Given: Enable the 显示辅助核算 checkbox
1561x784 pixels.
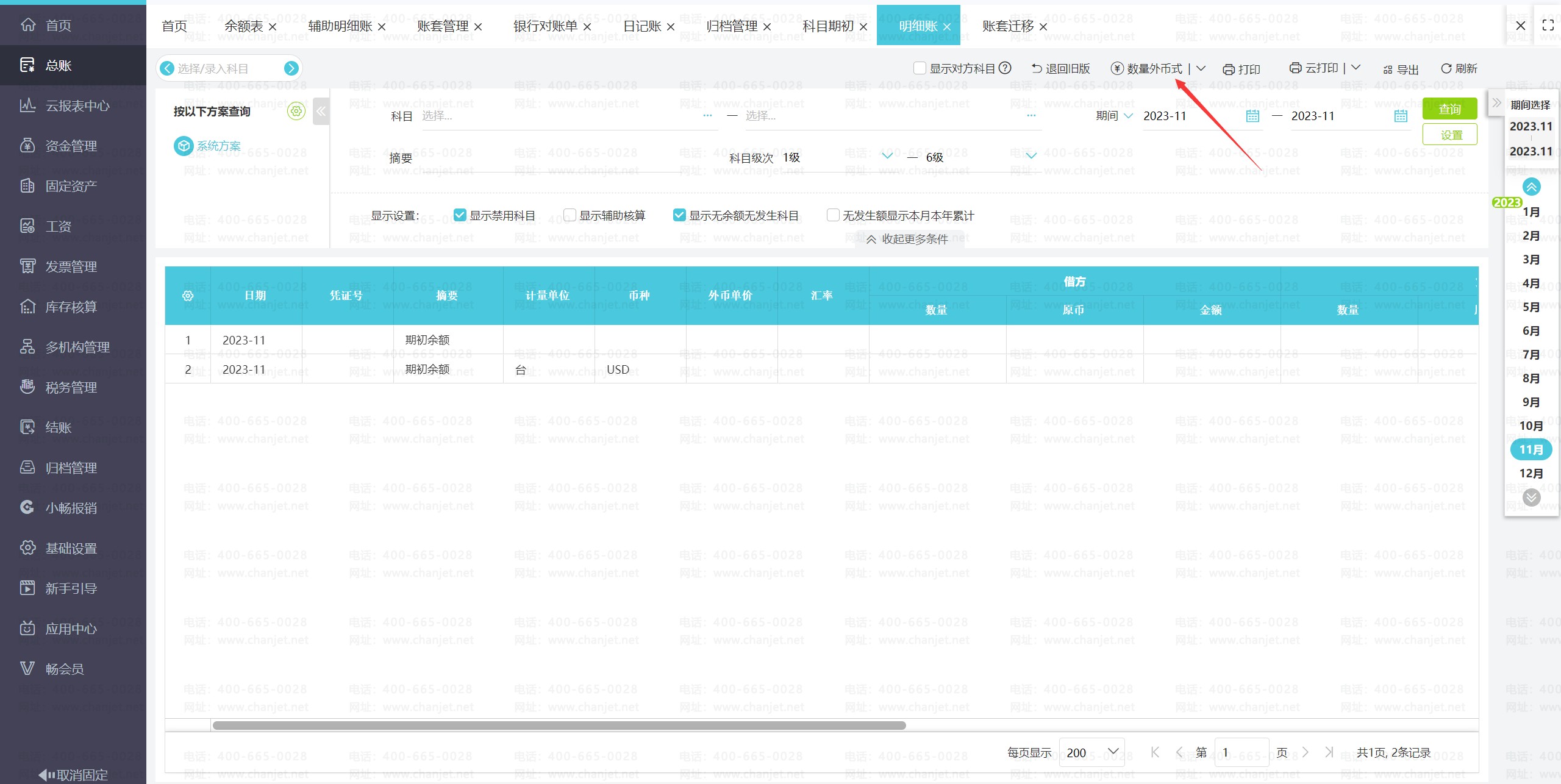Looking at the screenshot, I should coord(570,215).
